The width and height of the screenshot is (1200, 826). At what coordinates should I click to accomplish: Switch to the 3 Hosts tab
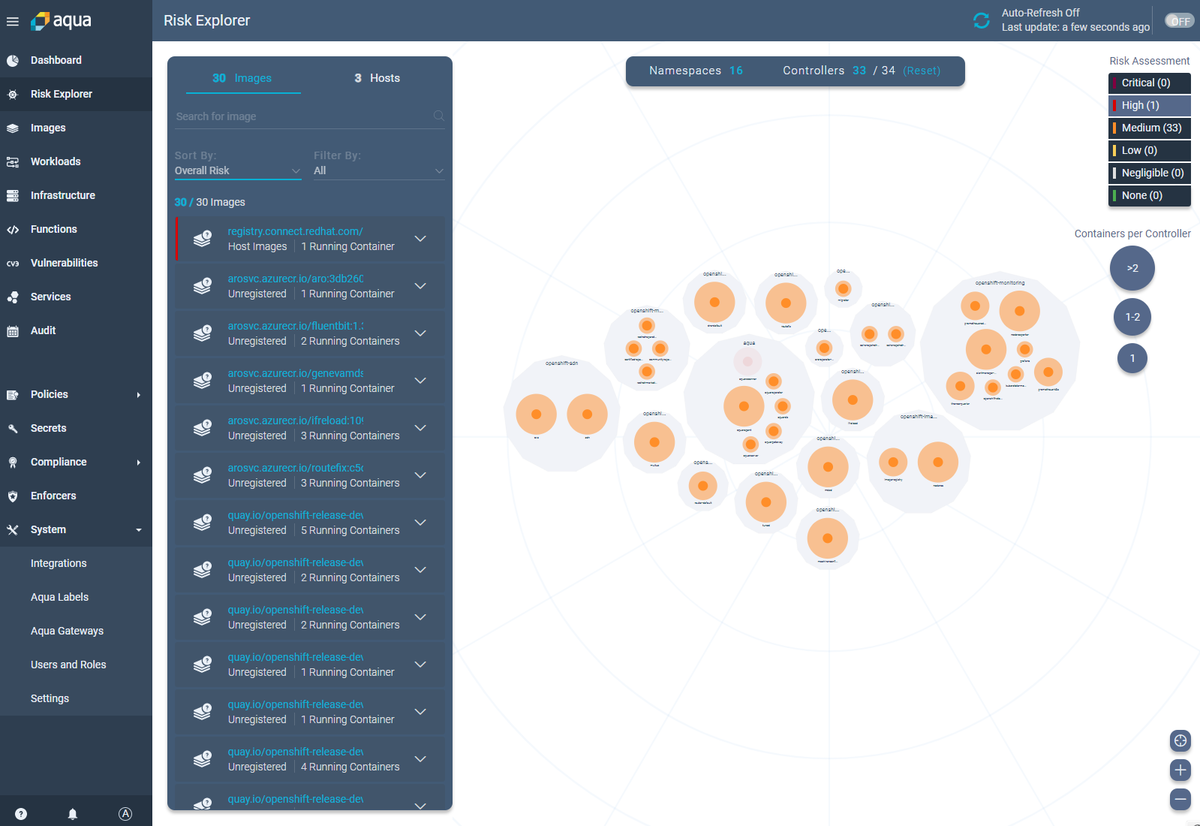pos(377,78)
